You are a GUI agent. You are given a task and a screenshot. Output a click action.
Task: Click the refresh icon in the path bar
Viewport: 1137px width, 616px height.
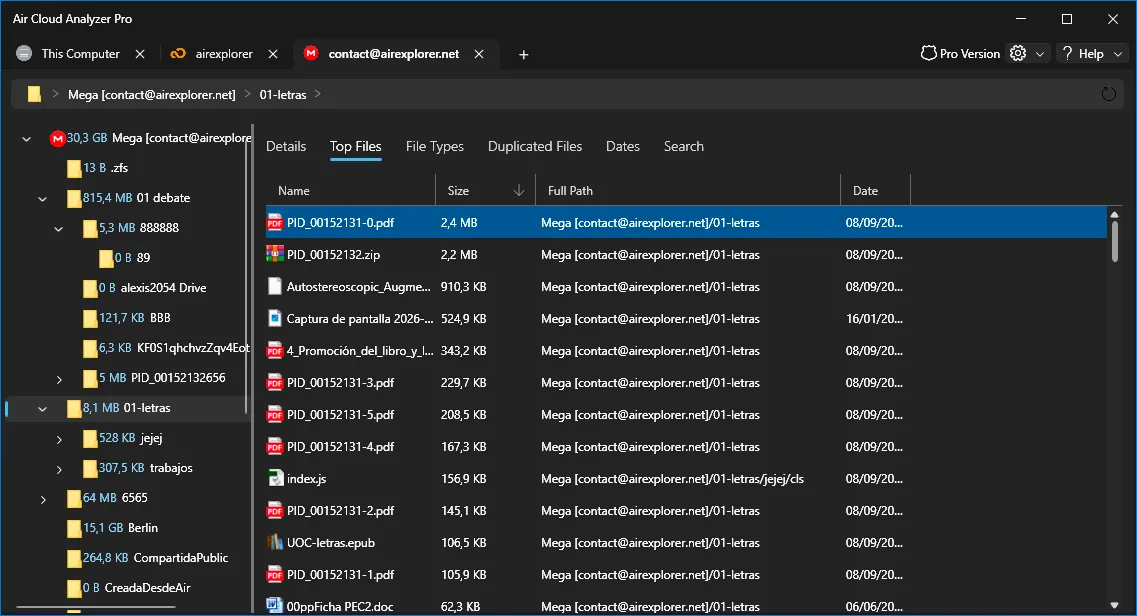point(1108,94)
